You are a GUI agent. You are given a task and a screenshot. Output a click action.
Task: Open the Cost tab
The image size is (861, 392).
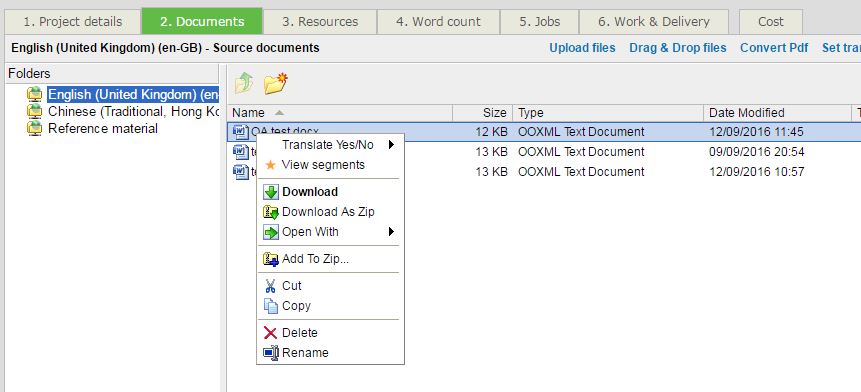(771, 21)
